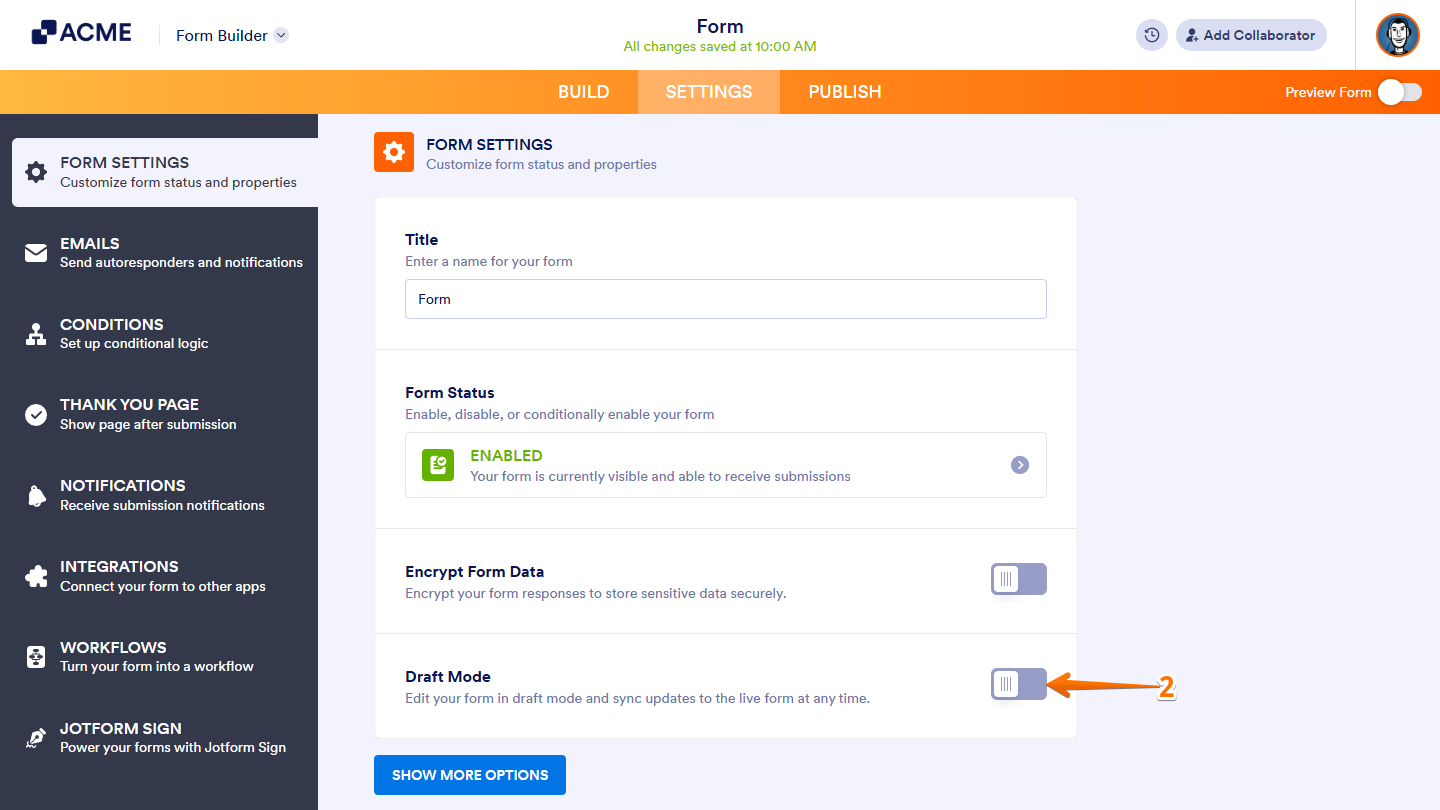
Task: Open the Form Settings gear icon panel
Action: click(x=36, y=170)
